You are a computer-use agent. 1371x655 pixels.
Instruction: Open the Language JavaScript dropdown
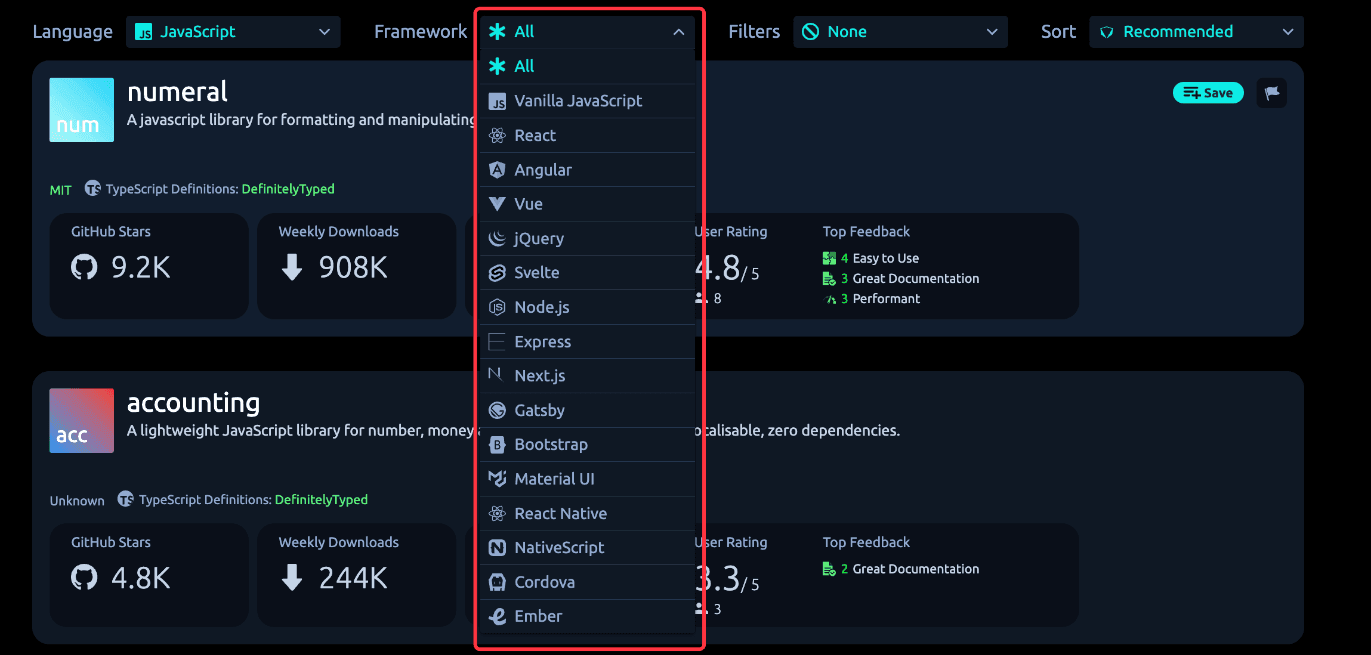(x=233, y=32)
